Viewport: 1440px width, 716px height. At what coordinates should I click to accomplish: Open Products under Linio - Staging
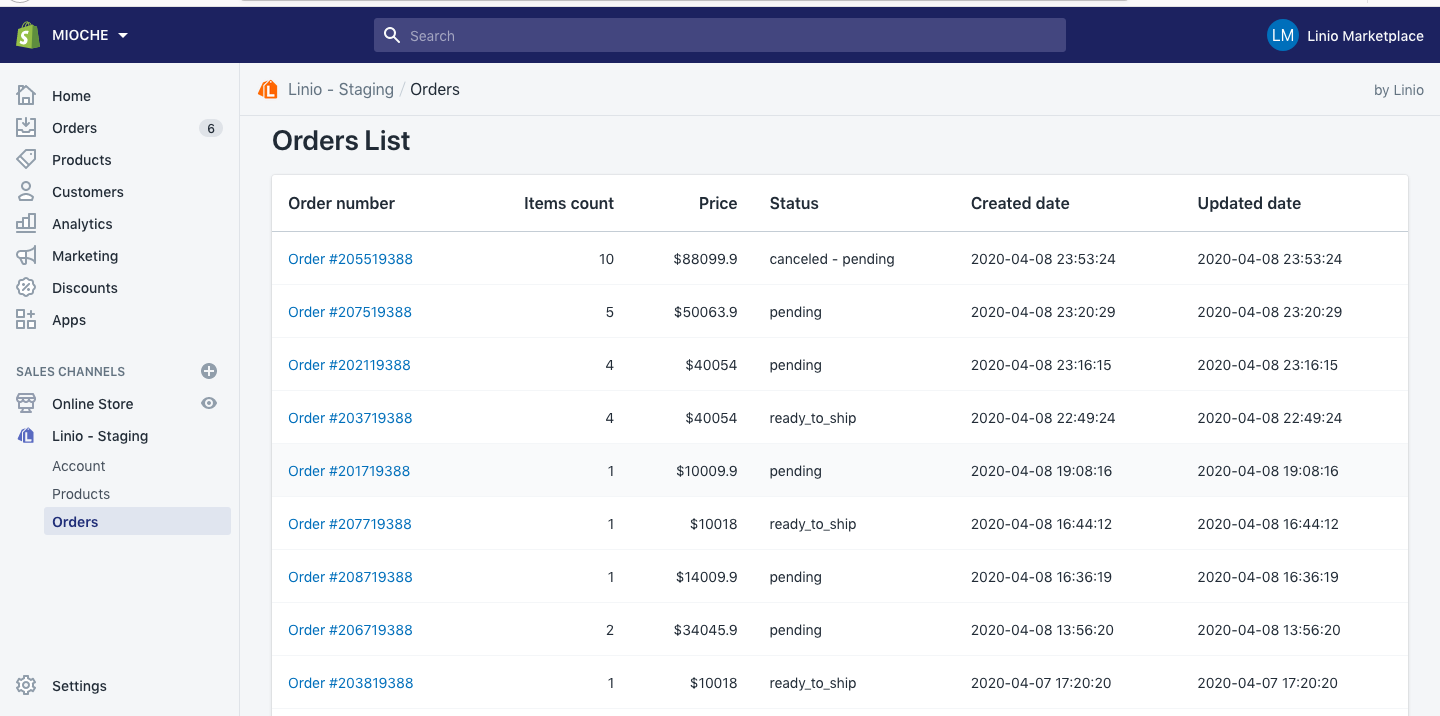[81, 494]
